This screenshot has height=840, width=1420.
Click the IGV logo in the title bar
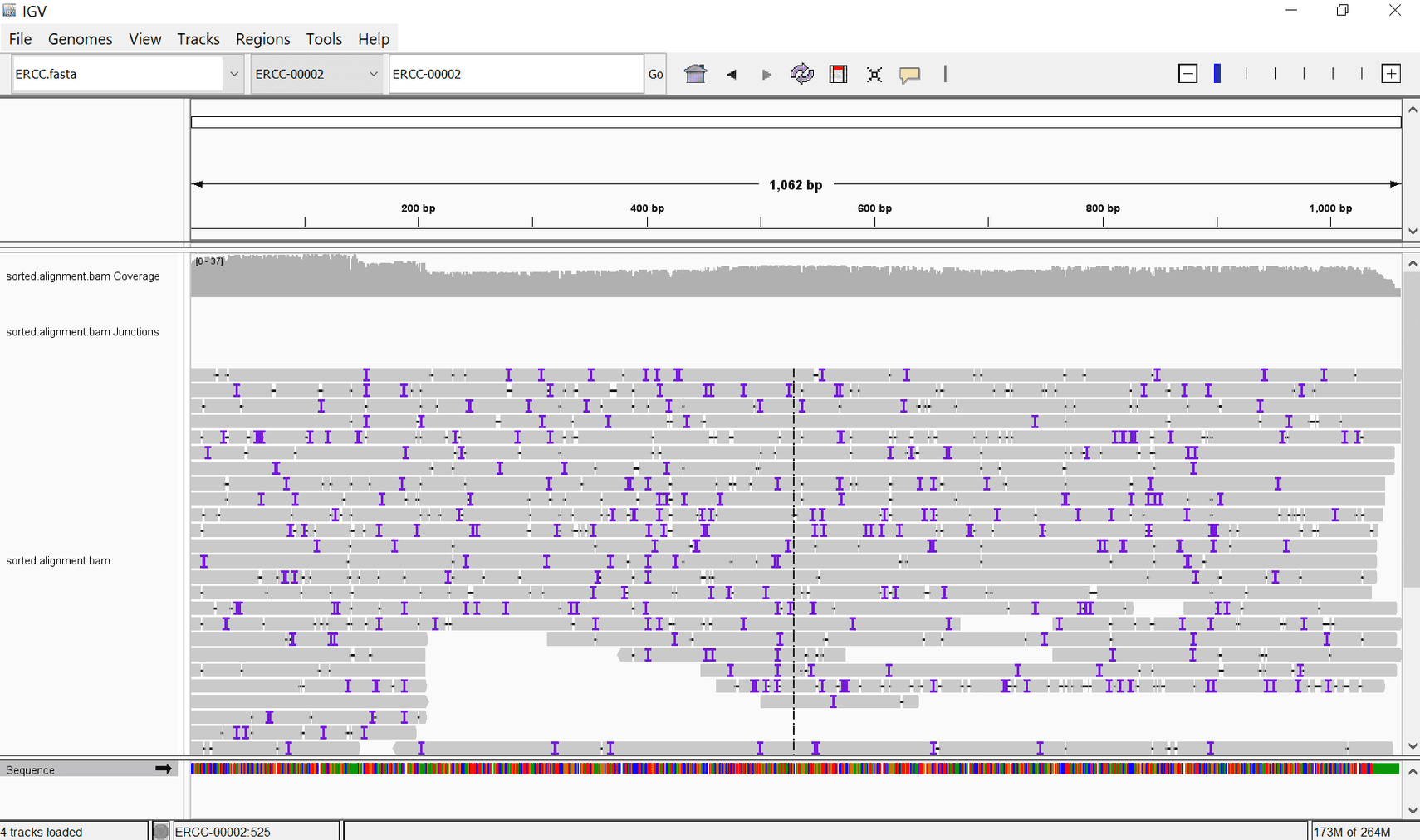click(9, 11)
